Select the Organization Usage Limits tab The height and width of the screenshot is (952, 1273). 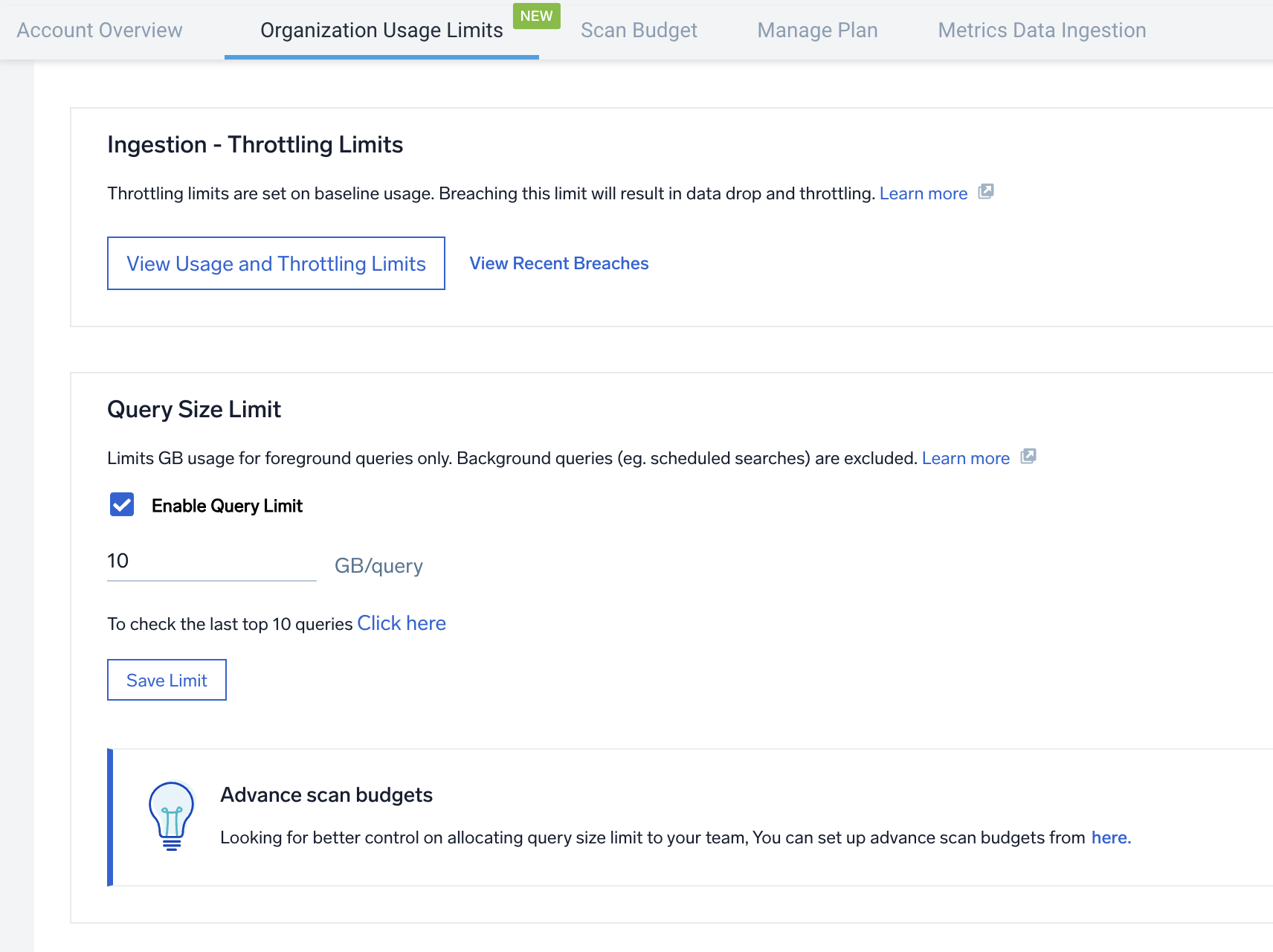(381, 30)
